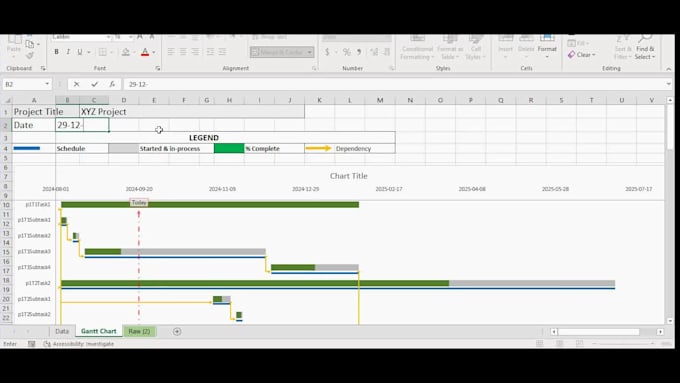Click the Accessibility: Investigate status item
This screenshot has width=680, height=383.
(x=79, y=344)
